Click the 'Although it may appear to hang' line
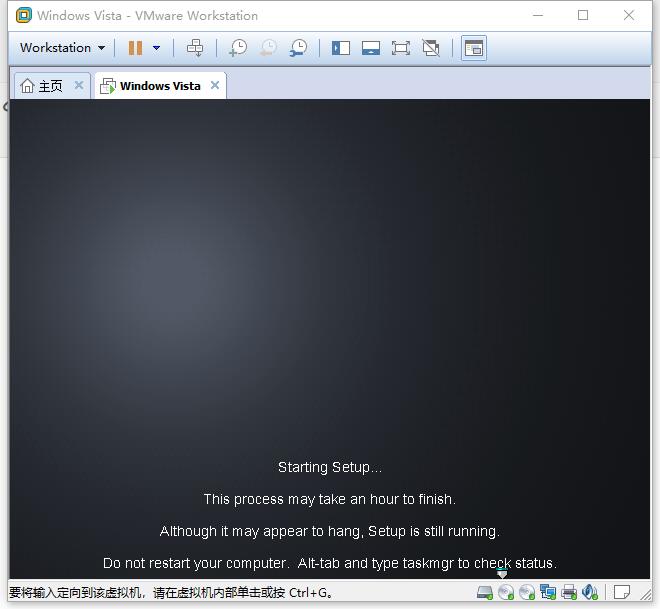Screen dimensions: 660x609 click(330, 531)
